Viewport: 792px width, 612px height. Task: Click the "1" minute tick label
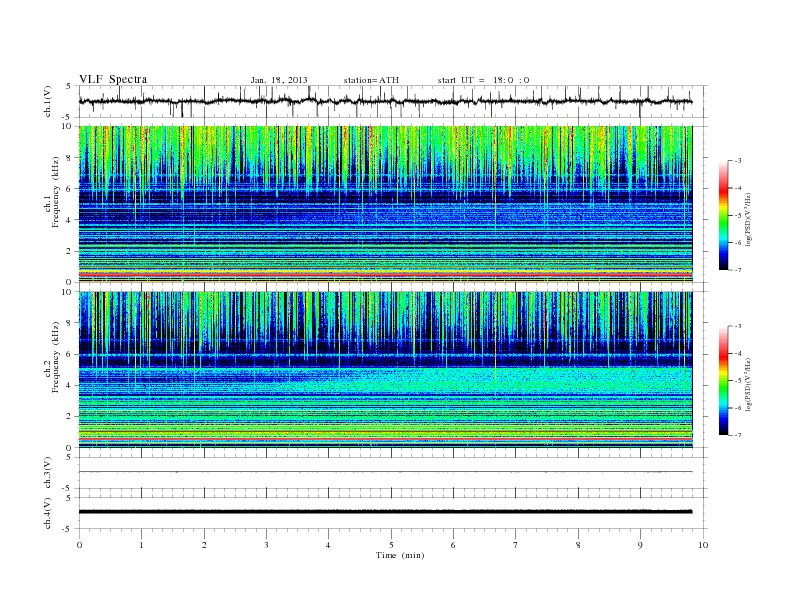click(x=141, y=545)
